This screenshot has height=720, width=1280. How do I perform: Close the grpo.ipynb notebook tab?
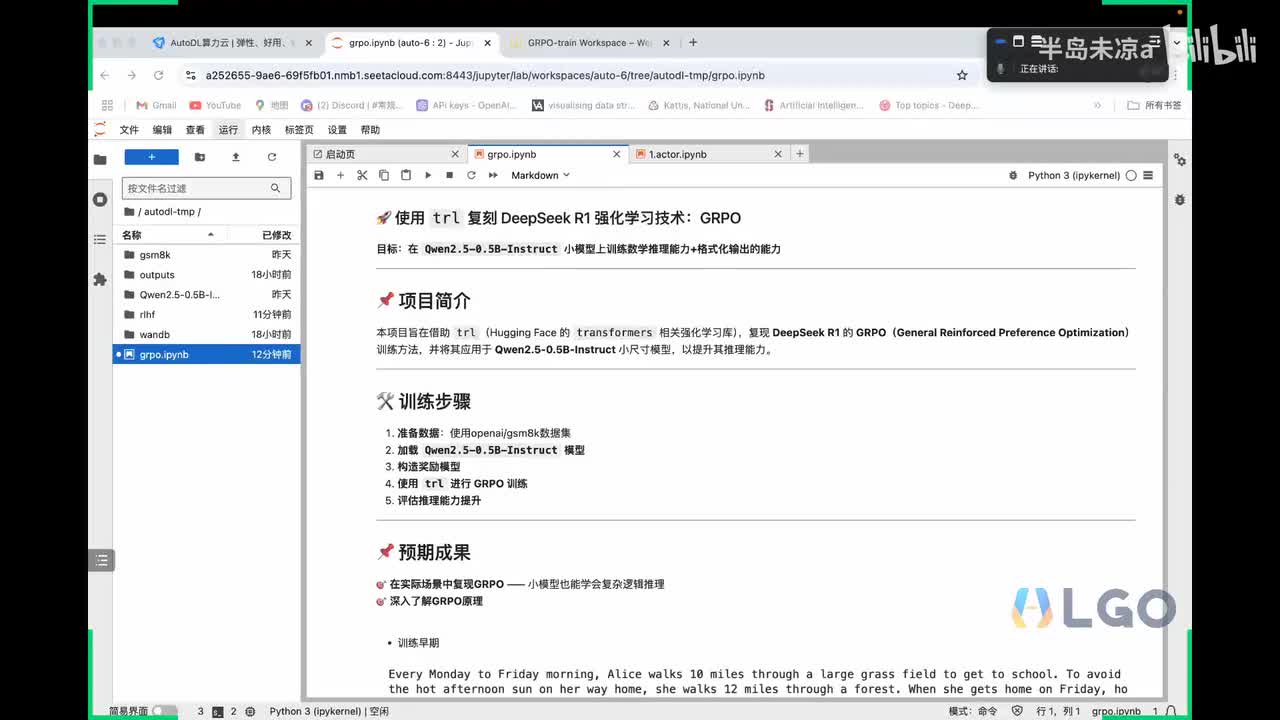[616, 154]
